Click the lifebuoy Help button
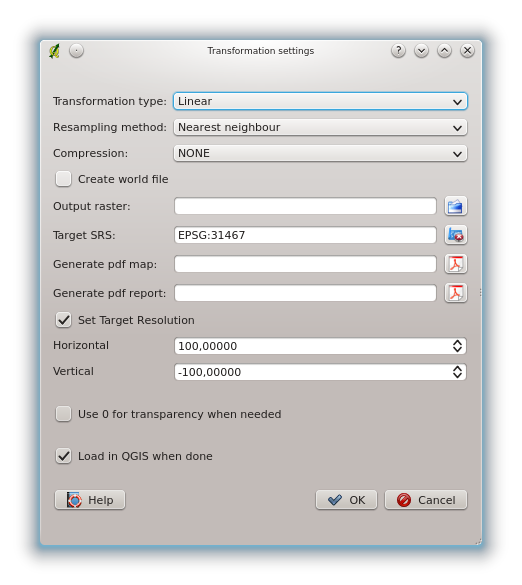Viewport: 522px width, 585px height. pyautogui.click(x=90, y=500)
